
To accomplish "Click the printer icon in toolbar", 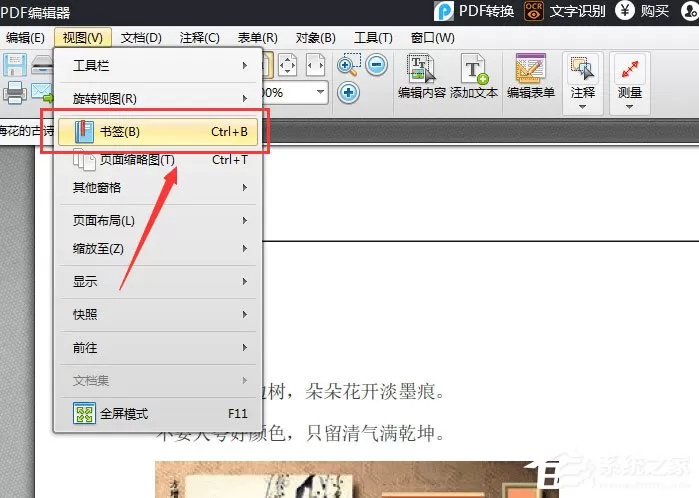I will [x=15, y=93].
